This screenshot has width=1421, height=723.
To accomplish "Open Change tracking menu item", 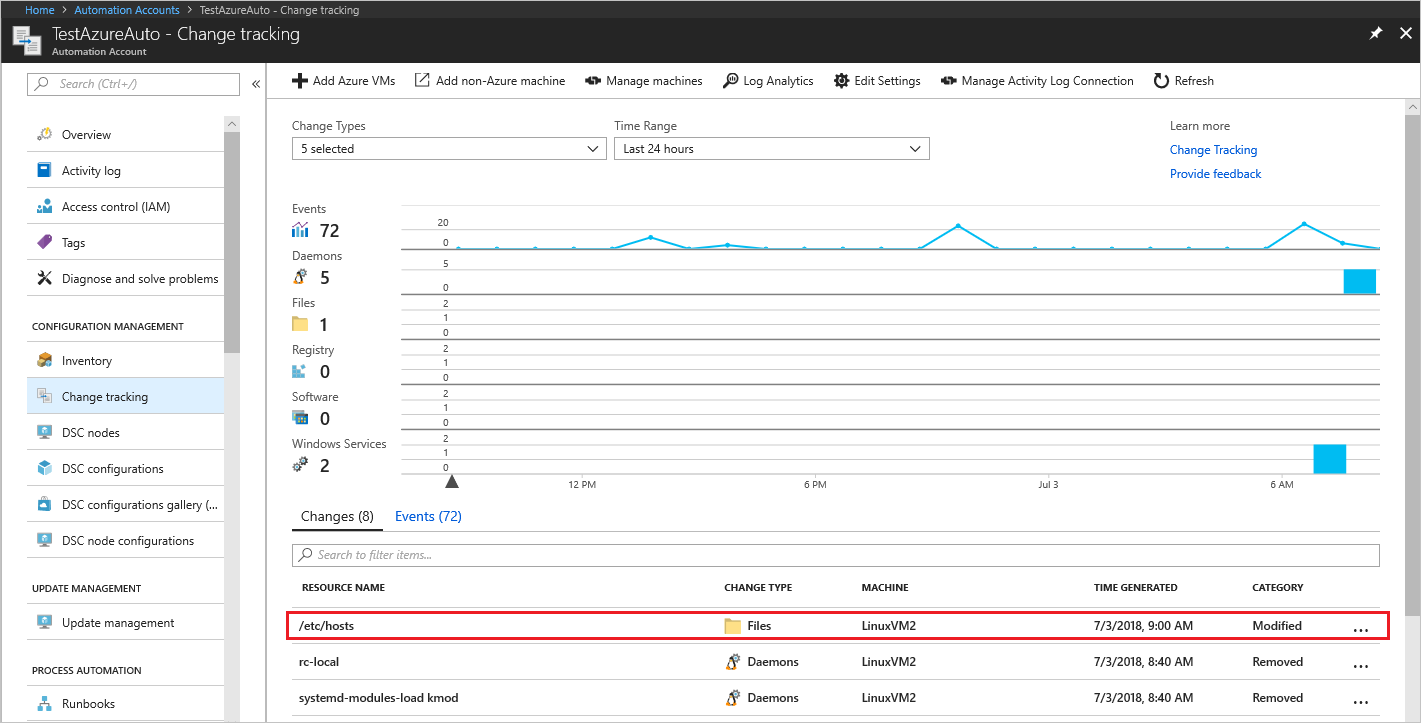I will pos(126,396).
